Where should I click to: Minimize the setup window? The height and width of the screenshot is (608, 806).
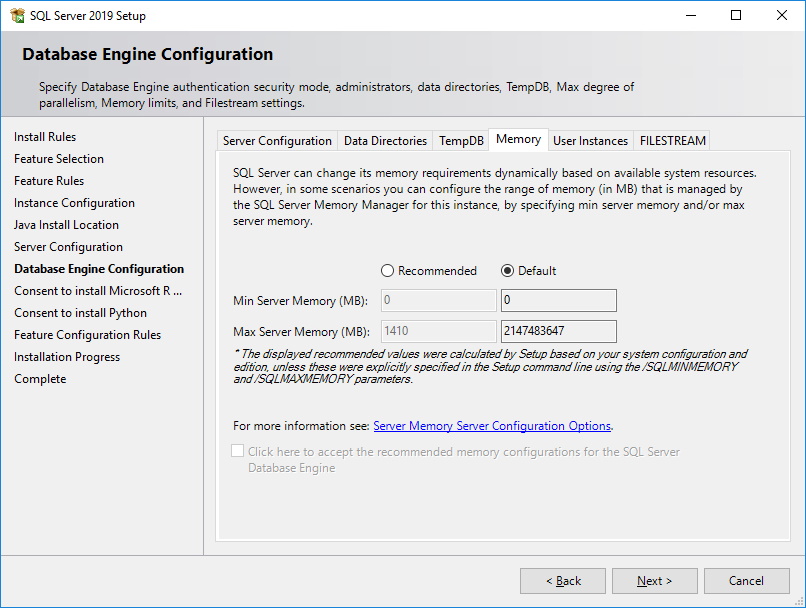[691, 15]
